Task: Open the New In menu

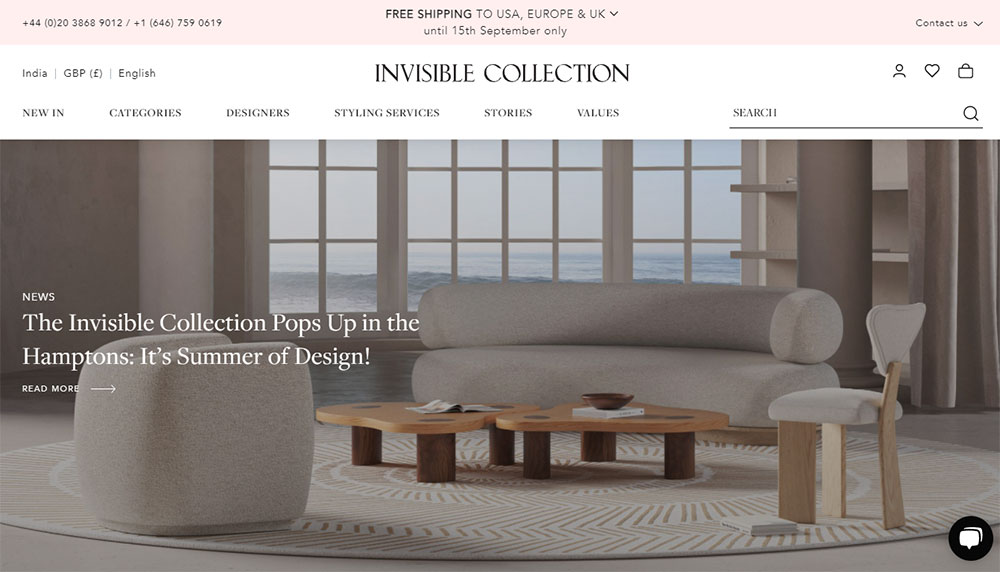Action: click(43, 113)
